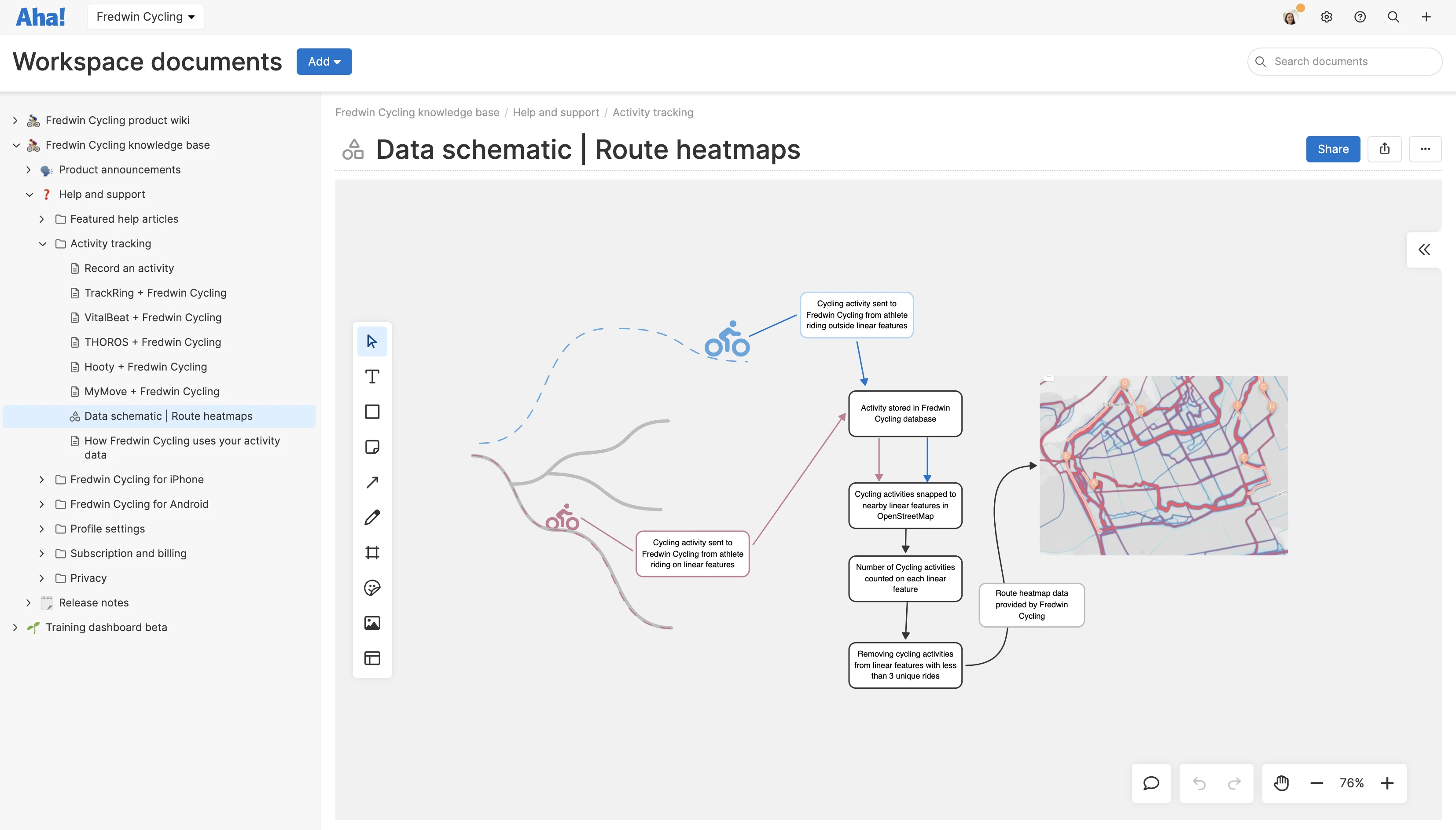Viewport: 1456px width, 830px height.
Task: Pick the Arrow connector tool
Action: [371, 482]
